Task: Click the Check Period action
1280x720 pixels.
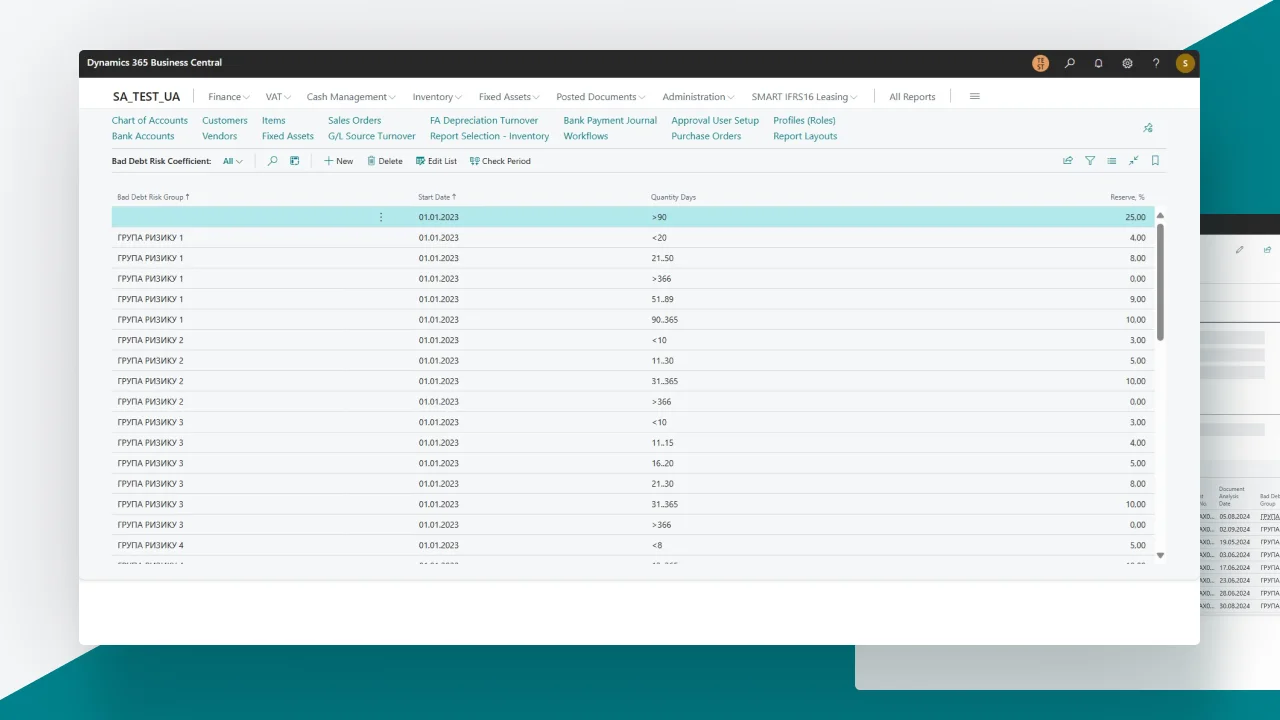Action: (500, 161)
